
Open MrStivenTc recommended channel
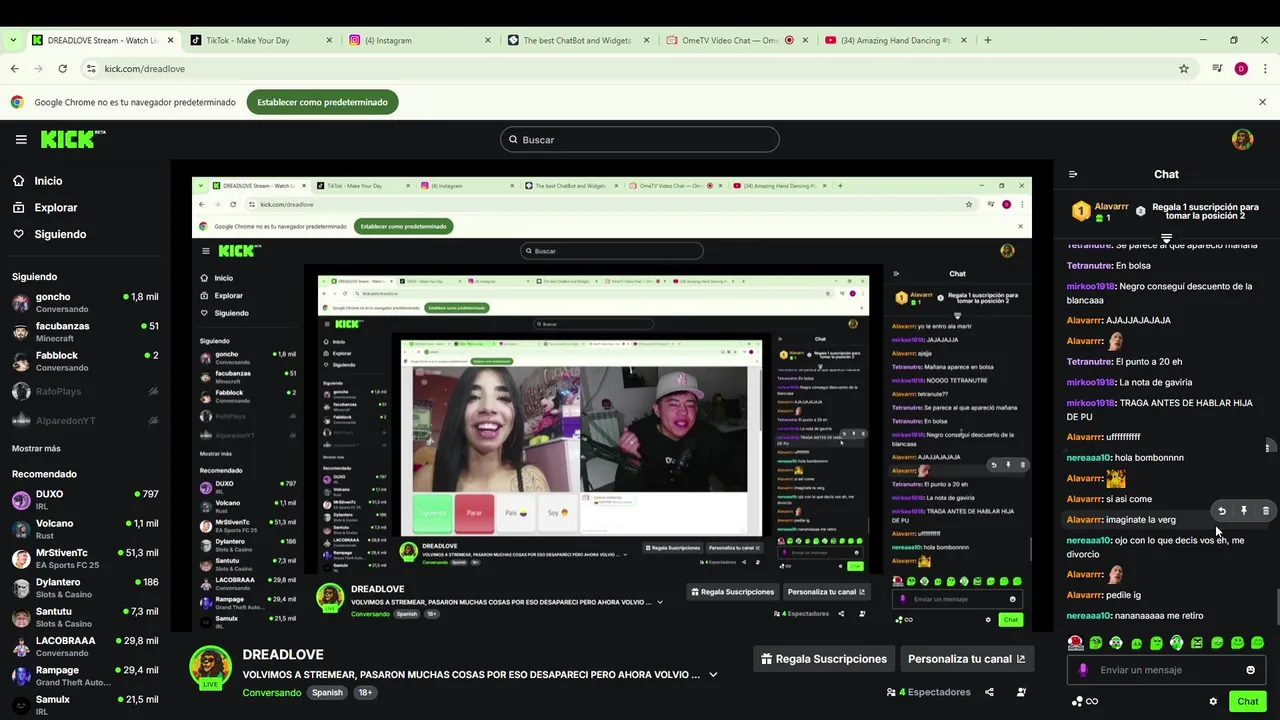tap(85, 558)
